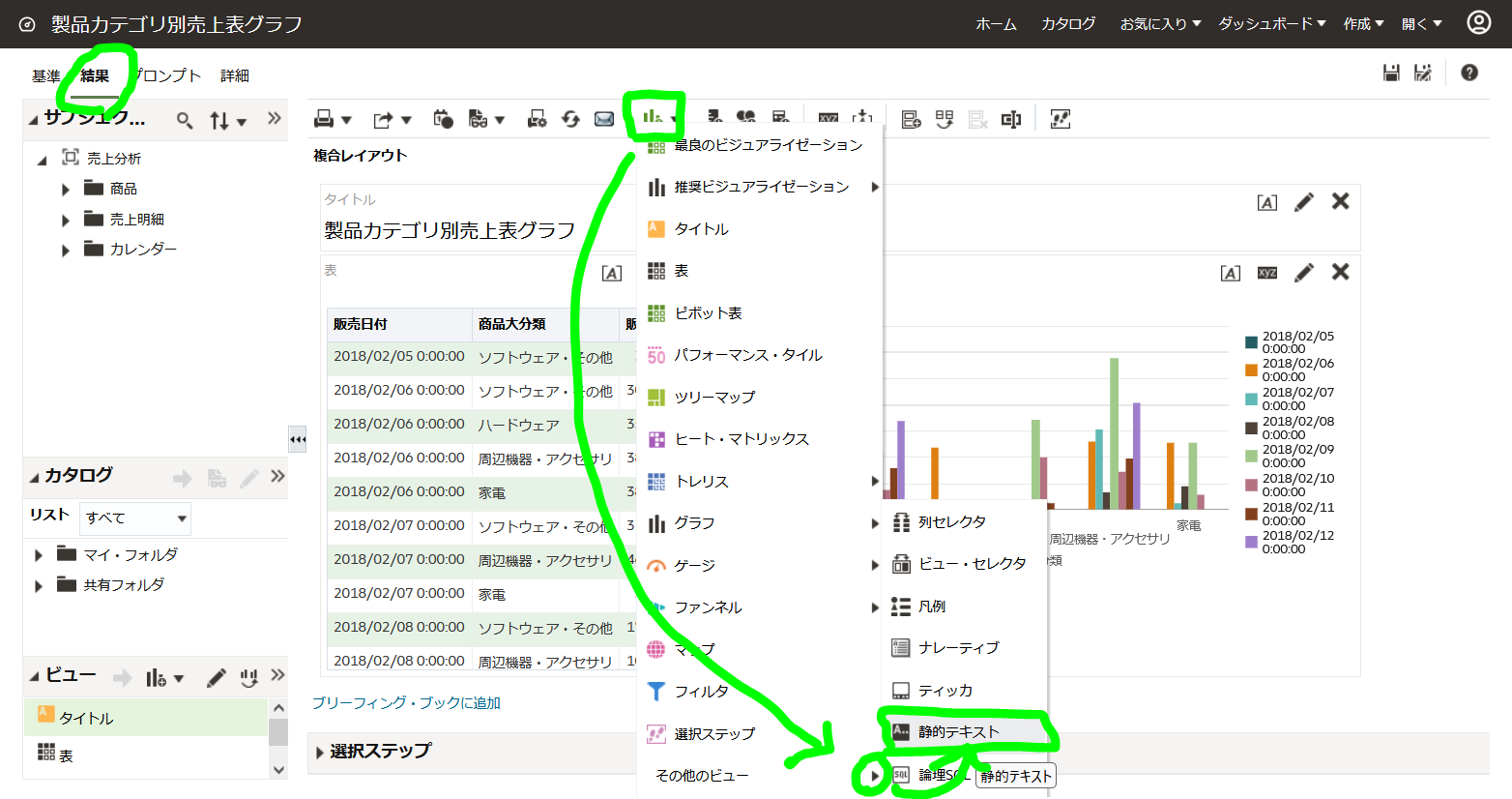The width and height of the screenshot is (1512, 799).
Task: Open カタログ in the top bar
Action: coord(1068,24)
